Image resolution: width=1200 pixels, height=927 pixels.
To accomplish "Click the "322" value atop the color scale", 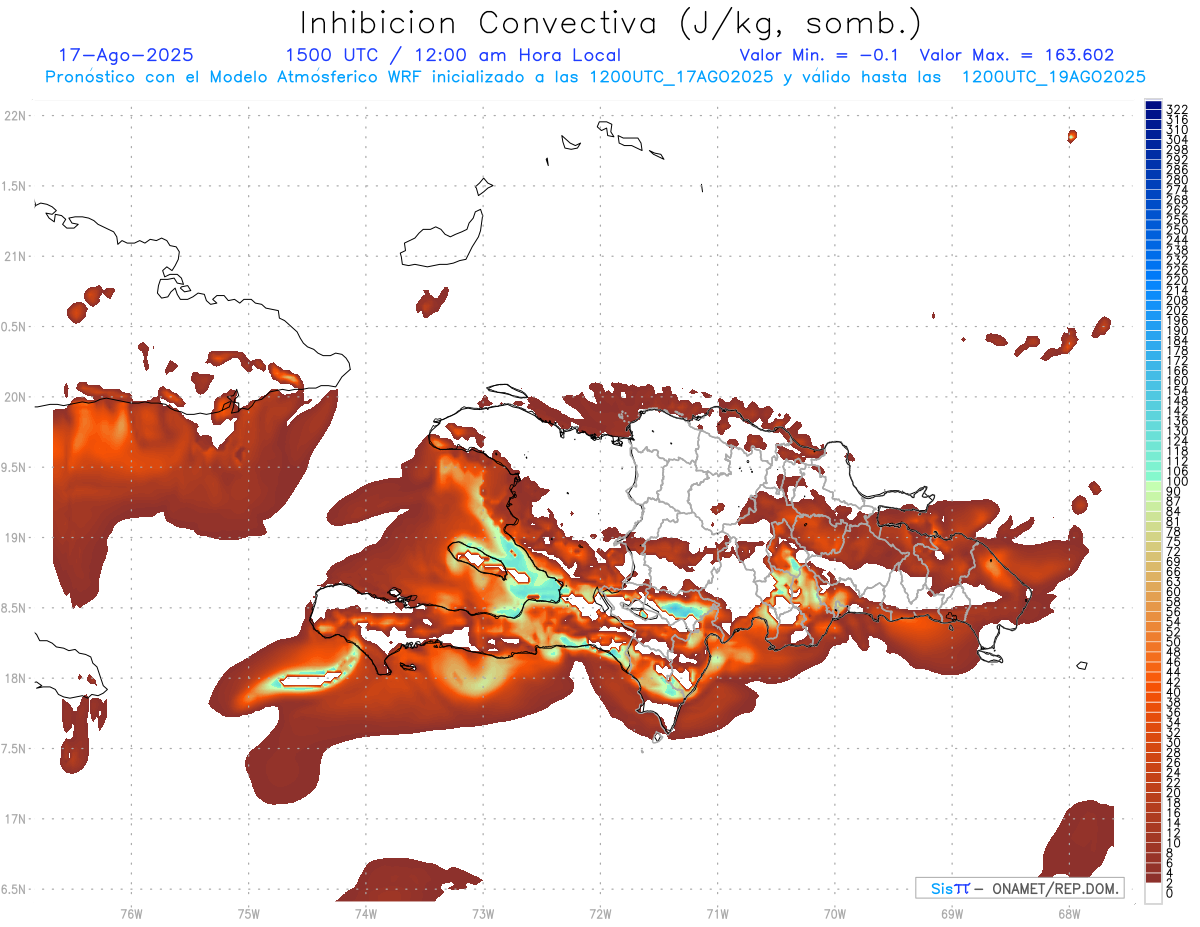I will point(1177,109).
